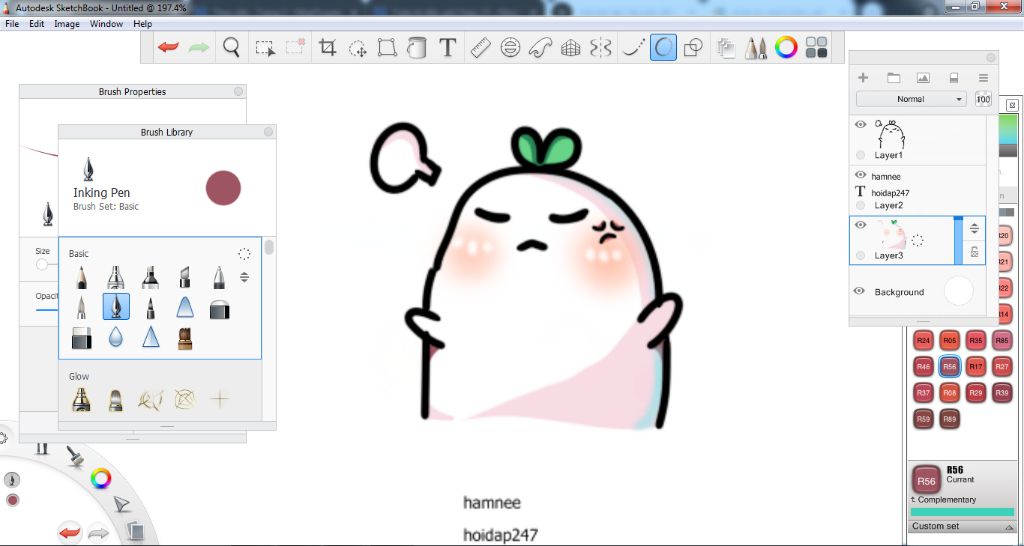
Task: Open the Perspective Guides tool
Action: (571, 48)
